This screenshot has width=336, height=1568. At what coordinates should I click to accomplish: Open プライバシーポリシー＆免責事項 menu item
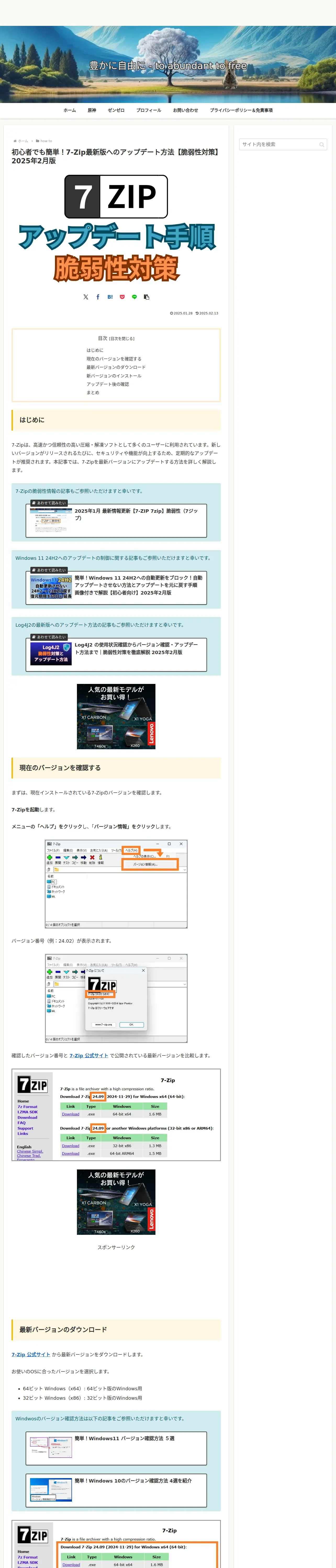pyautogui.click(x=241, y=110)
